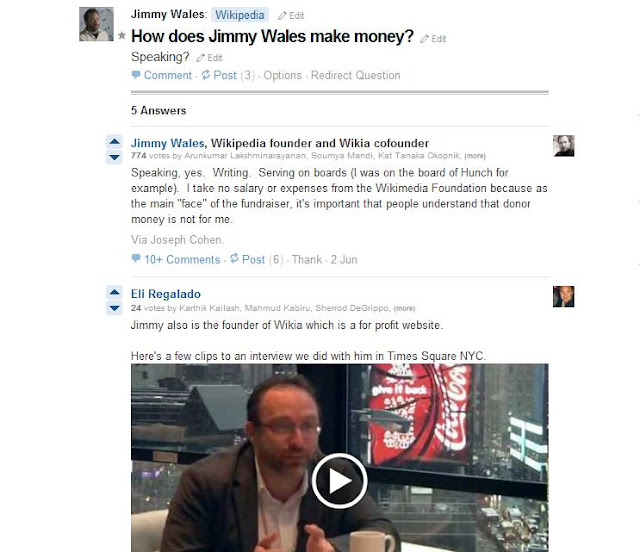The width and height of the screenshot is (640, 552).
Task: Comment on the question
Action: (x=162, y=76)
